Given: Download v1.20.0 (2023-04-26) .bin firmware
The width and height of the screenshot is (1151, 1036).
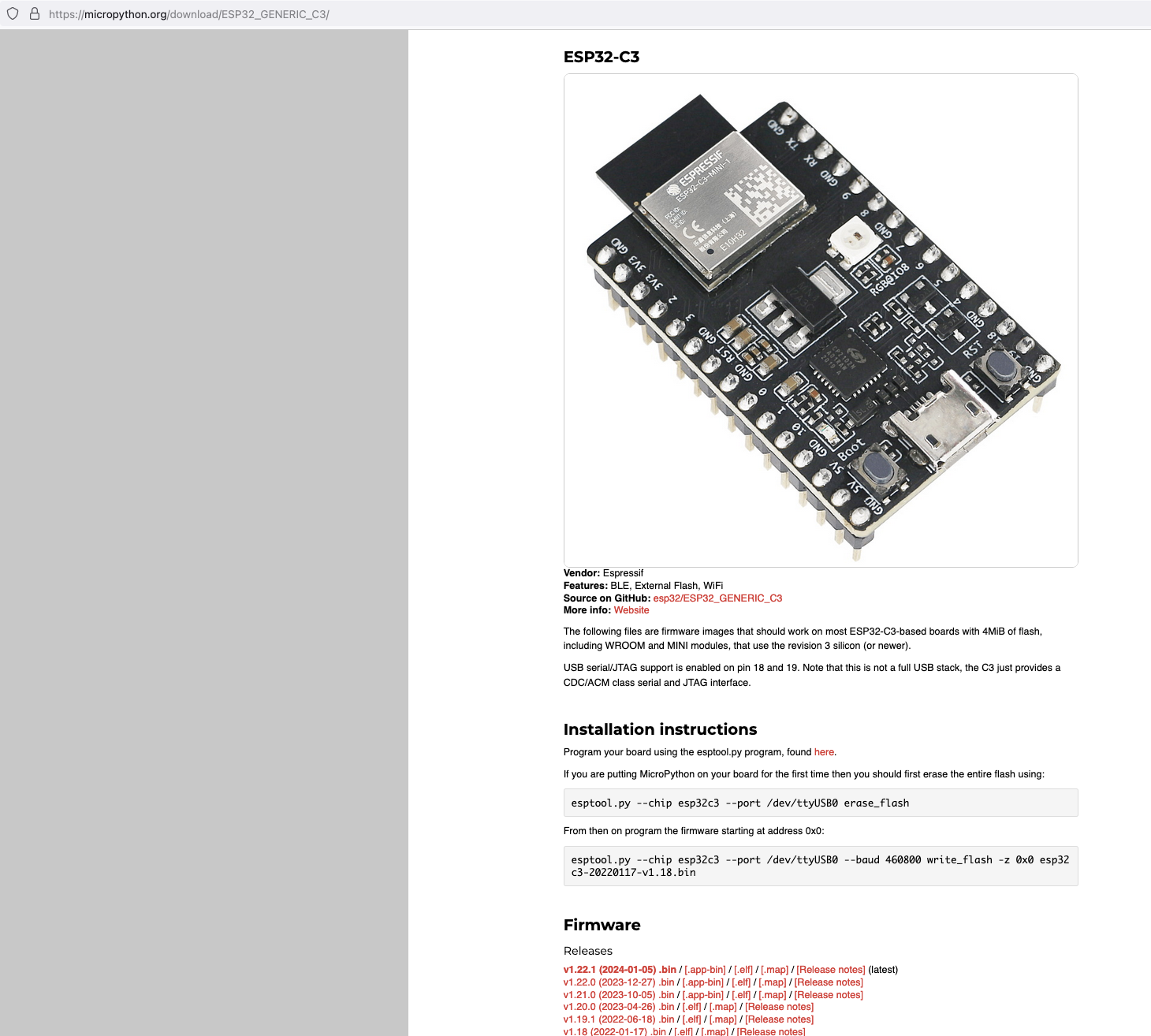Looking at the screenshot, I should click(x=619, y=1007).
